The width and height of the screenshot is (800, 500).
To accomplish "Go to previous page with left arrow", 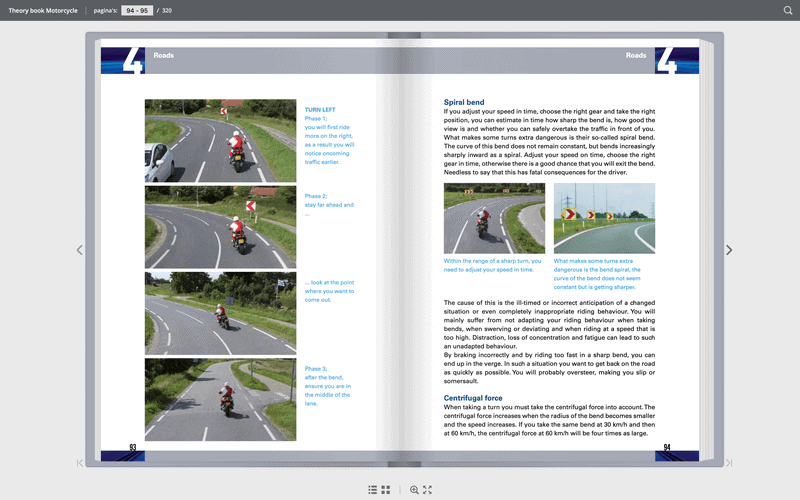I will pos(80,250).
